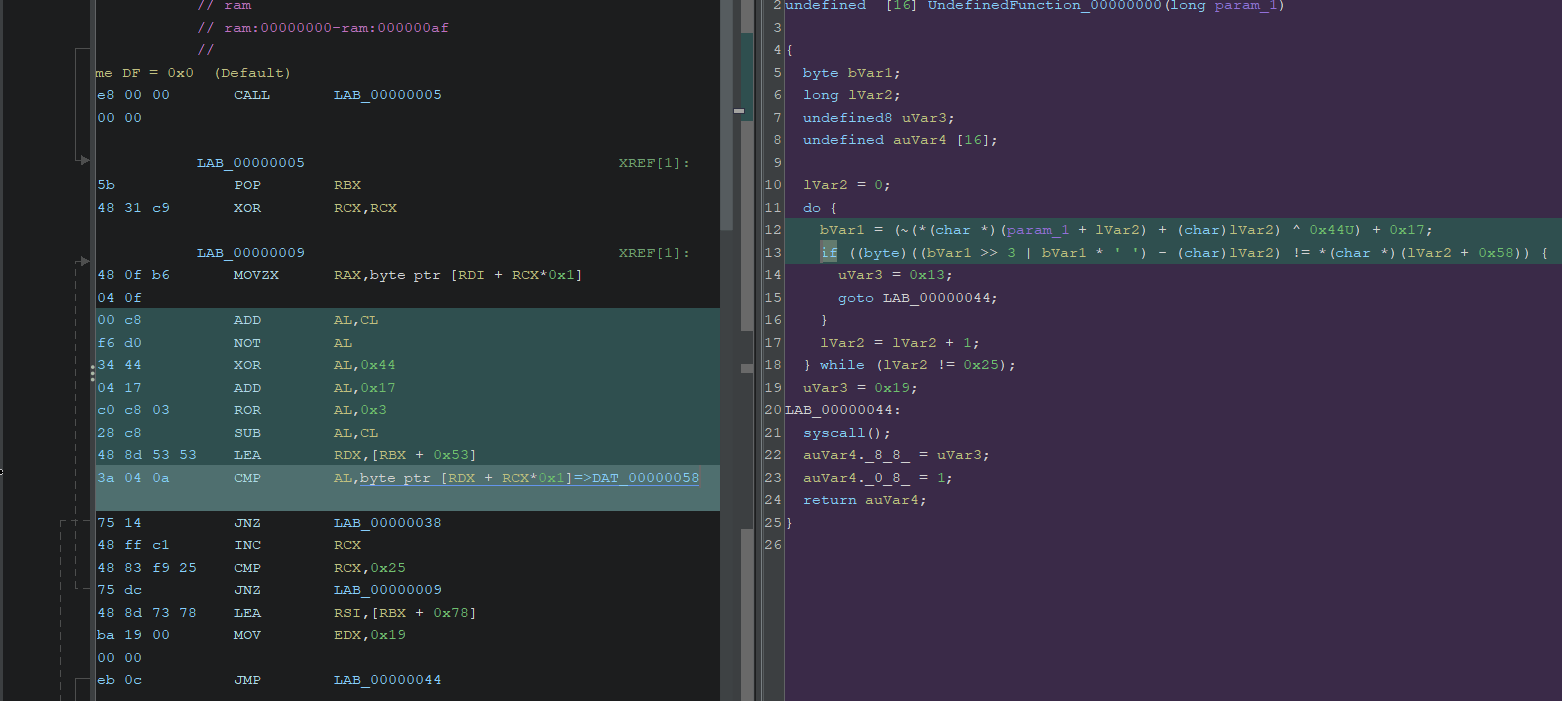The image size is (1562, 701).
Task: Select the EDX,0x19 operand
Action: 369,635
